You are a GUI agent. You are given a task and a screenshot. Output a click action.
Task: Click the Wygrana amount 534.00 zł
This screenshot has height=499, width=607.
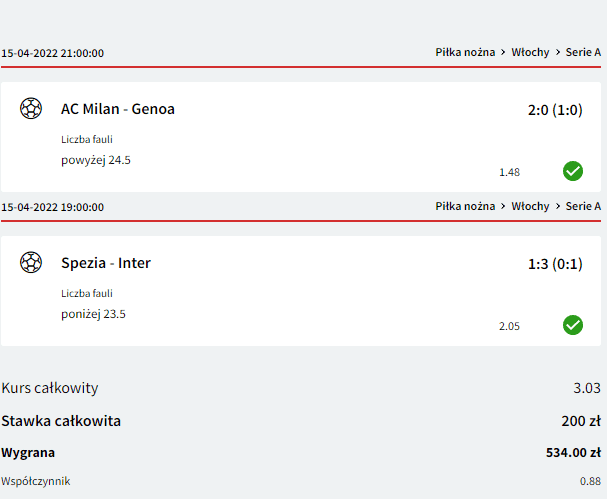coord(573,453)
